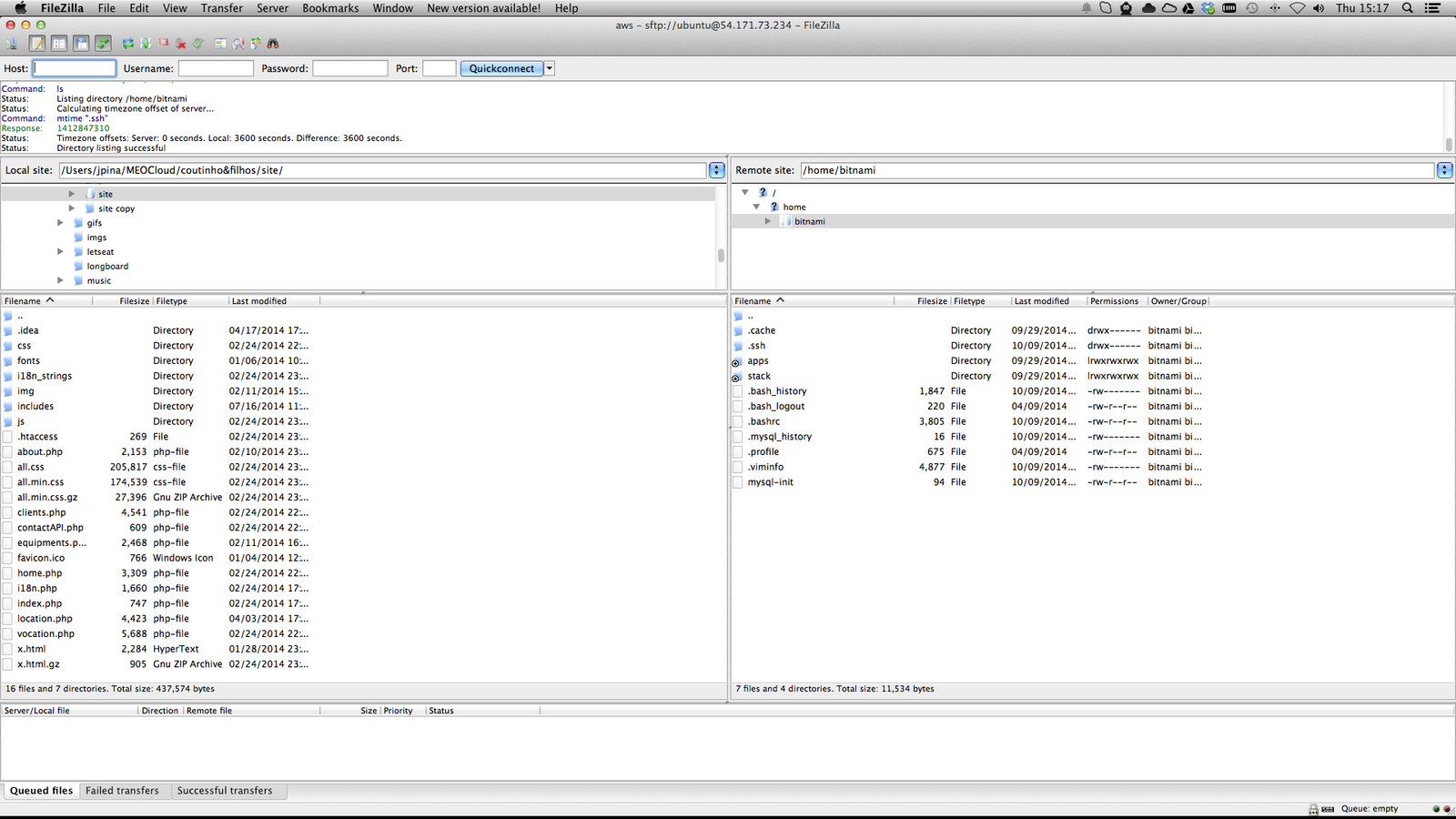This screenshot has width=1456, height=819.
Task: Open the Server menu
Action: [x=272, y=8]
